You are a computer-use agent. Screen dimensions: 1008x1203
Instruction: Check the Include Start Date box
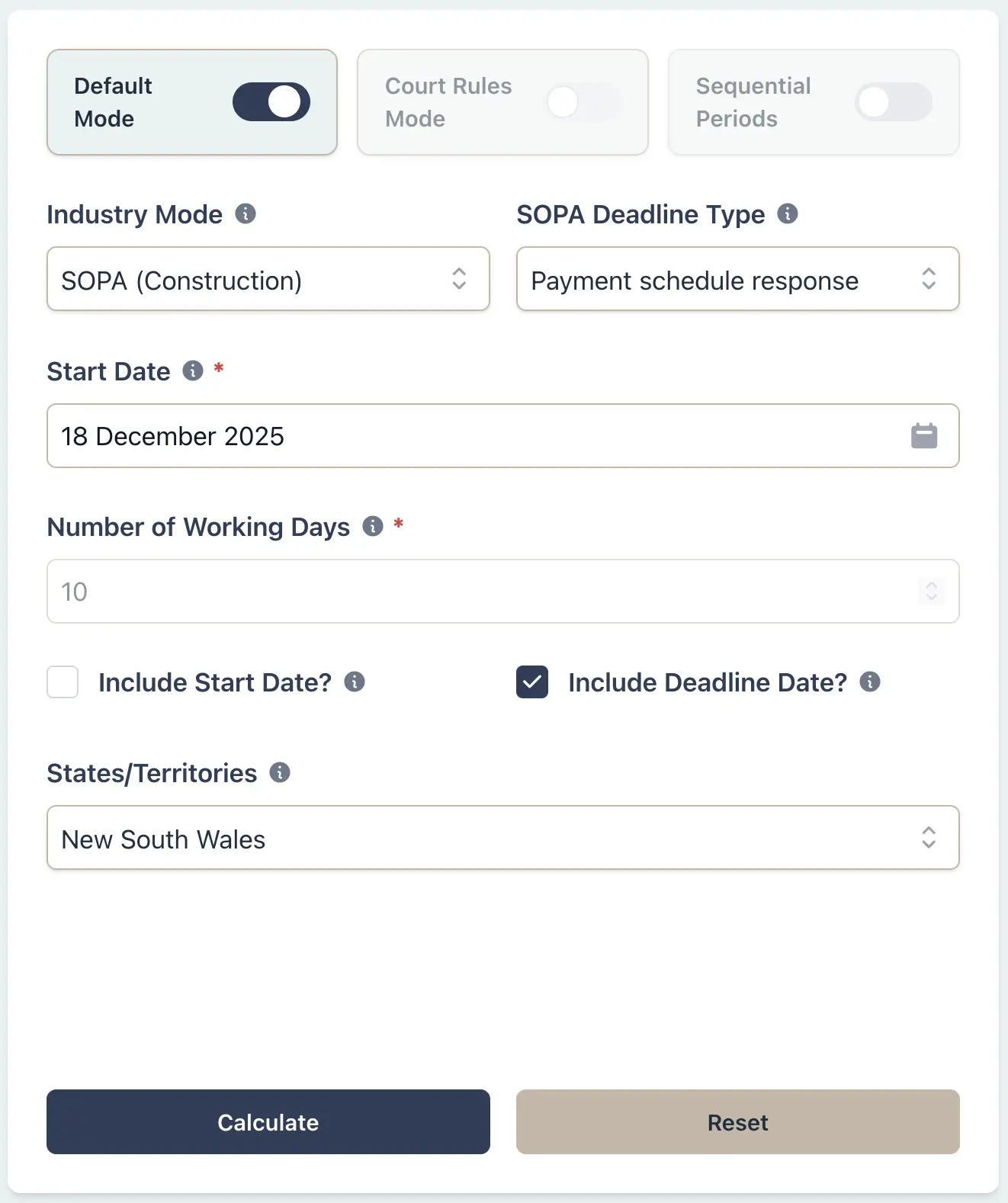(63, 682)
